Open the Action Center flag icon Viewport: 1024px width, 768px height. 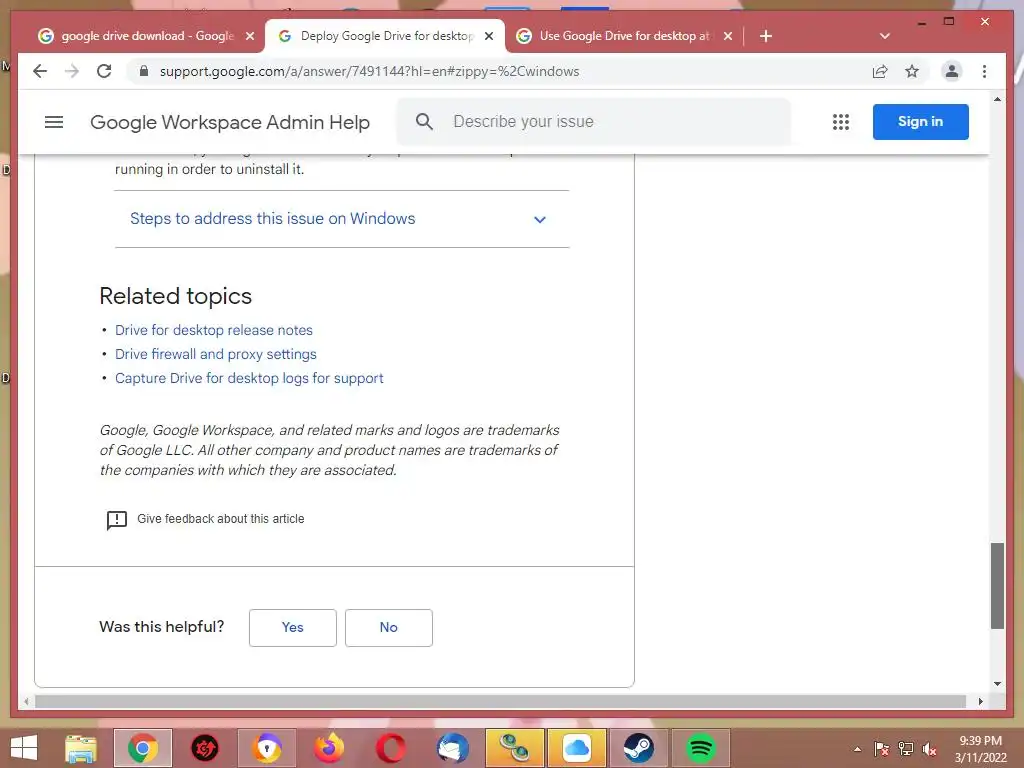[x=882, y=749]
